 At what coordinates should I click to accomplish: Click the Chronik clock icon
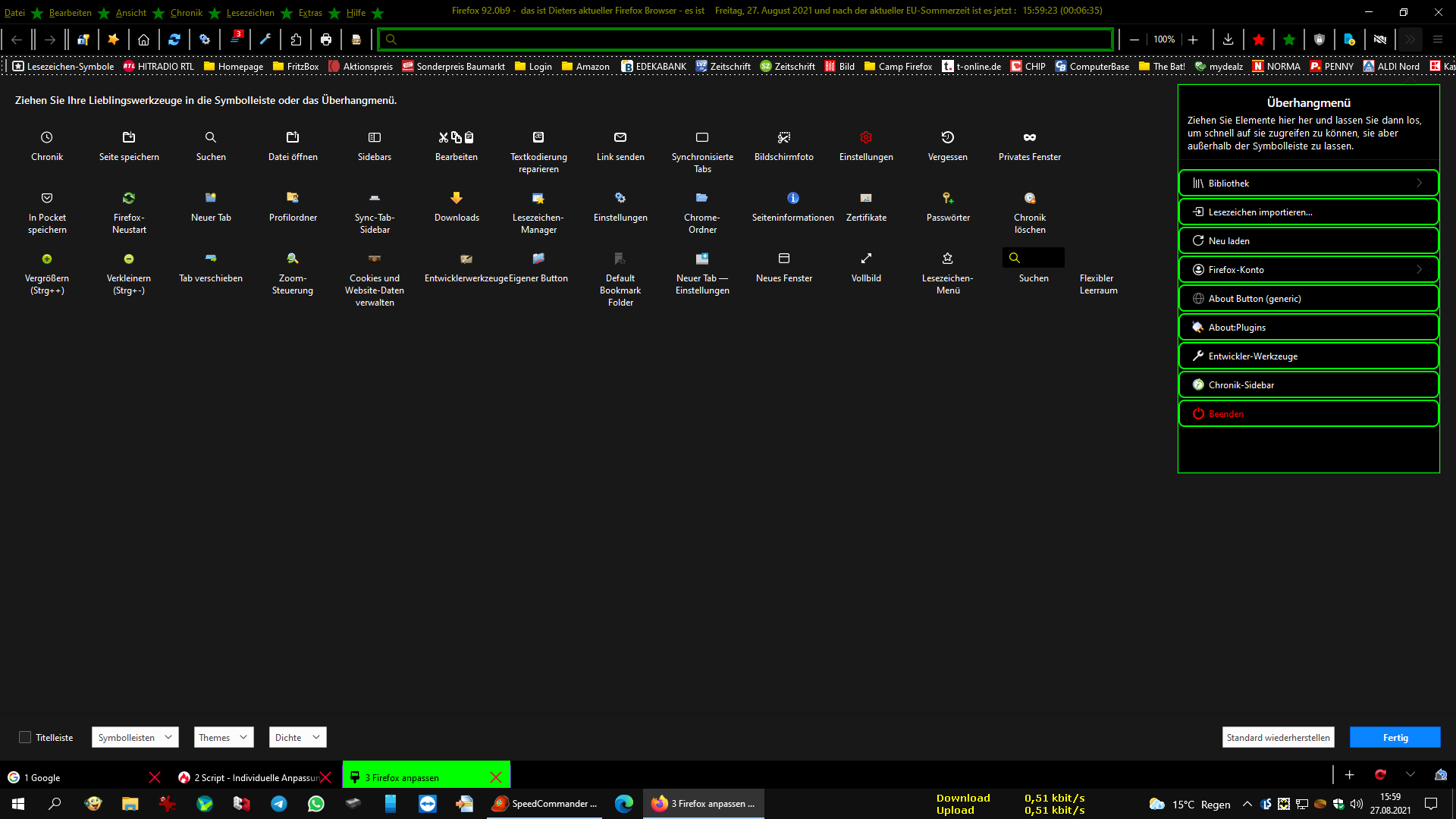pos(47,137)
